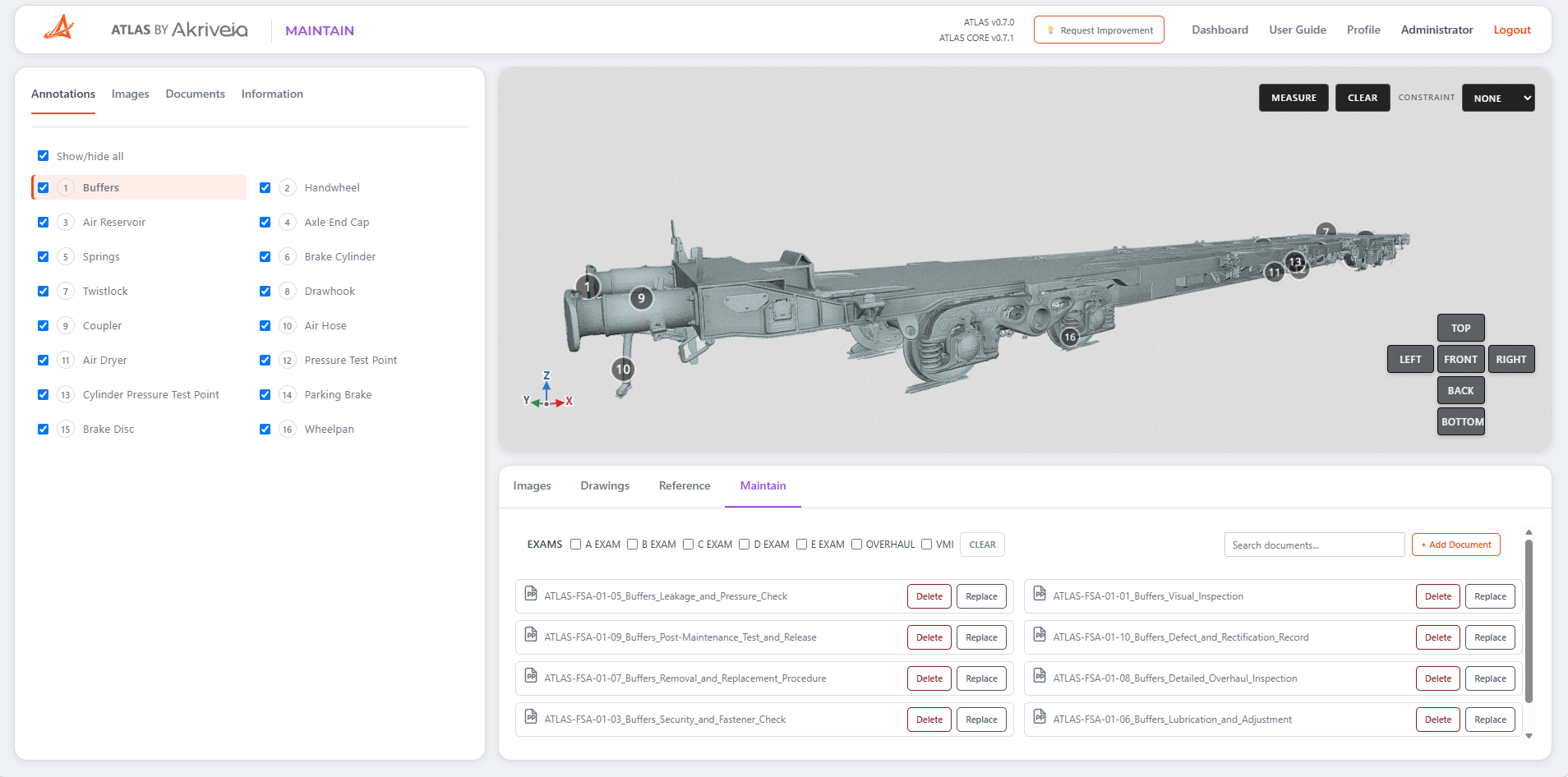Click the Atlas orange logo icon
This screenshot has width=1568, height=777.
(x=59, y=29)
